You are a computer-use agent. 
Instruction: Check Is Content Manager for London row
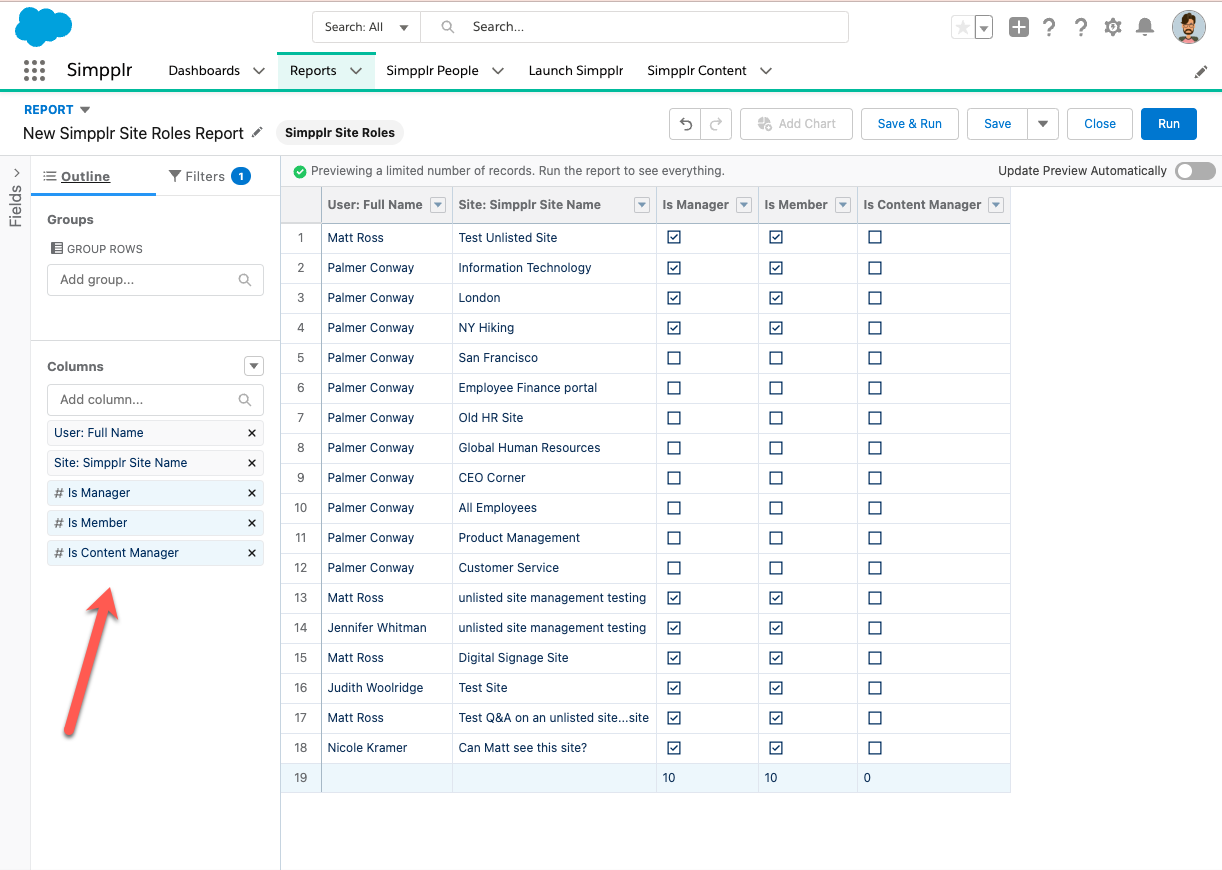tap(875, 298)
